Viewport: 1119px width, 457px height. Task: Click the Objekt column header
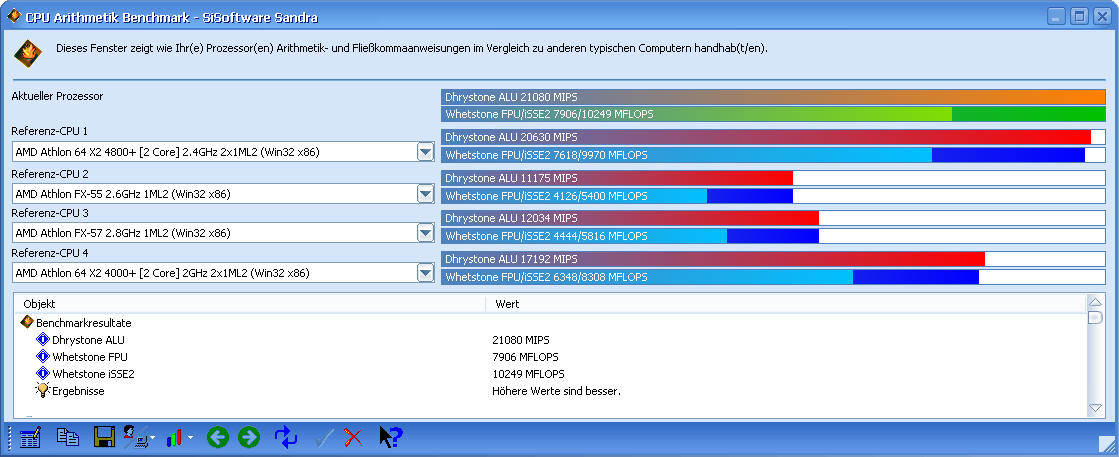pos(250,304)
